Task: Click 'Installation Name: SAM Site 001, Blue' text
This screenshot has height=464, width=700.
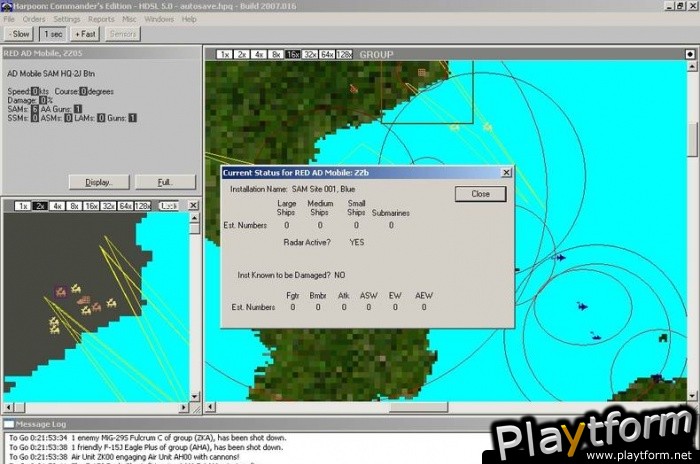Action: tap(292, 189)
